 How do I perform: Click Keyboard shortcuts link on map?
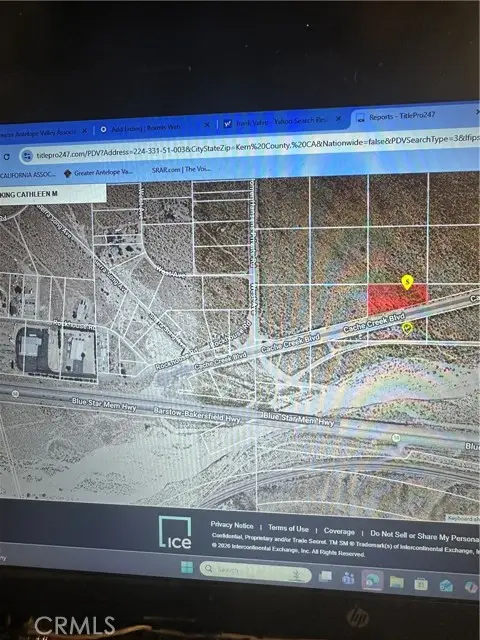click(463, 518)
